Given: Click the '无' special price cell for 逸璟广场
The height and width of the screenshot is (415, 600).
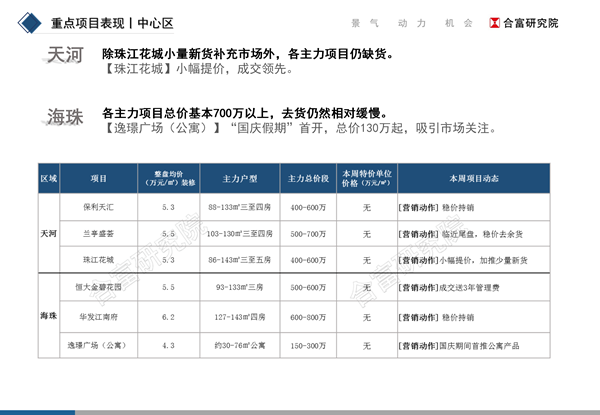Looking at the screenshot, I should click(x=367, y=345).
